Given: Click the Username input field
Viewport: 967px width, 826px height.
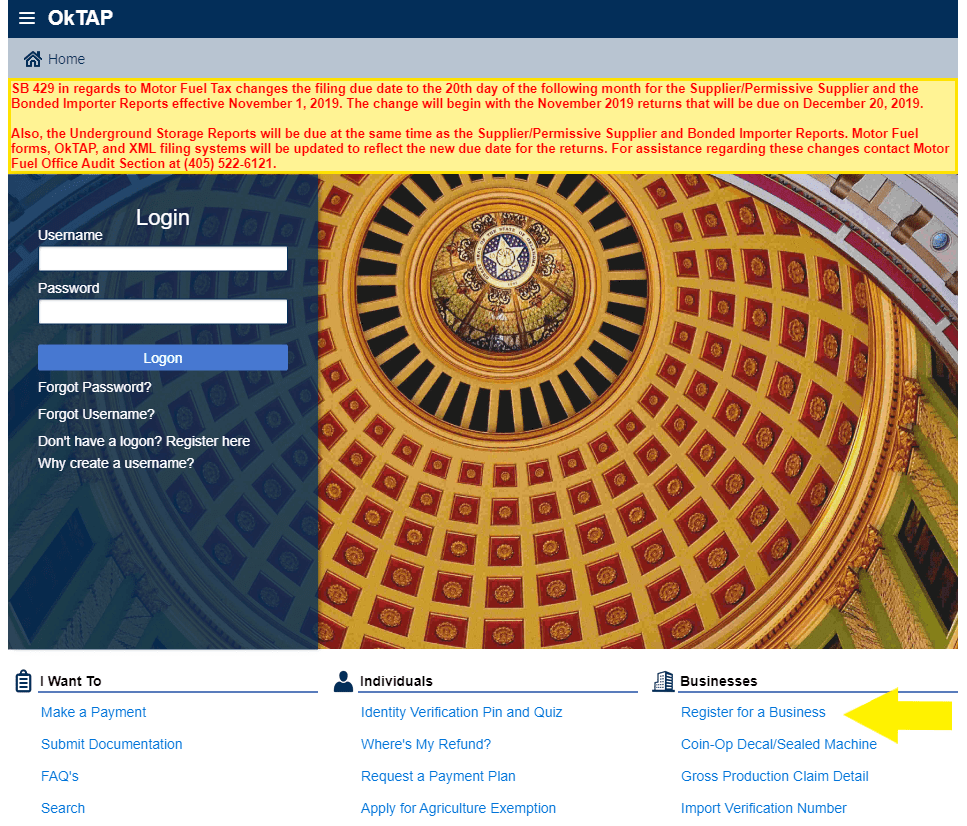Looking at the screenshot, I should 163,259.
